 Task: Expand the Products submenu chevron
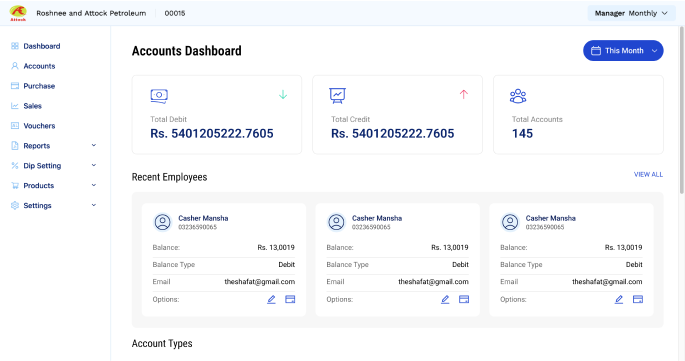(93, 185)
